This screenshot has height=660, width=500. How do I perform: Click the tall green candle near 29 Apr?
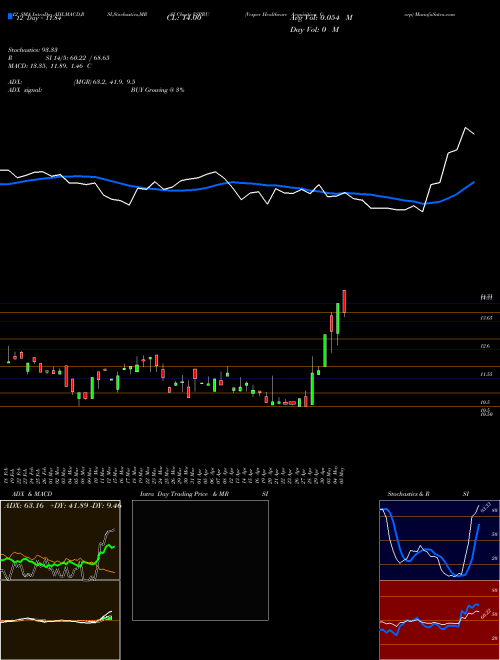coord(312,389)
